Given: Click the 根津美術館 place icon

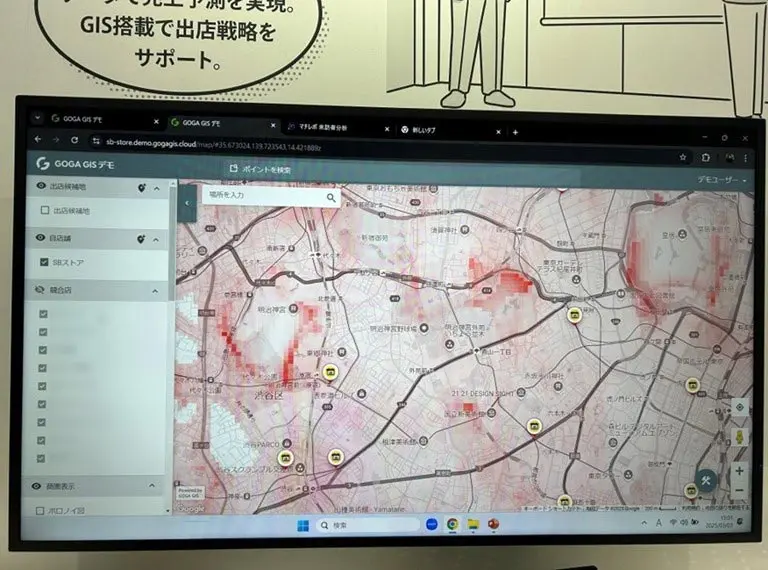Looking at the screenshot, I should coord(423,441).
